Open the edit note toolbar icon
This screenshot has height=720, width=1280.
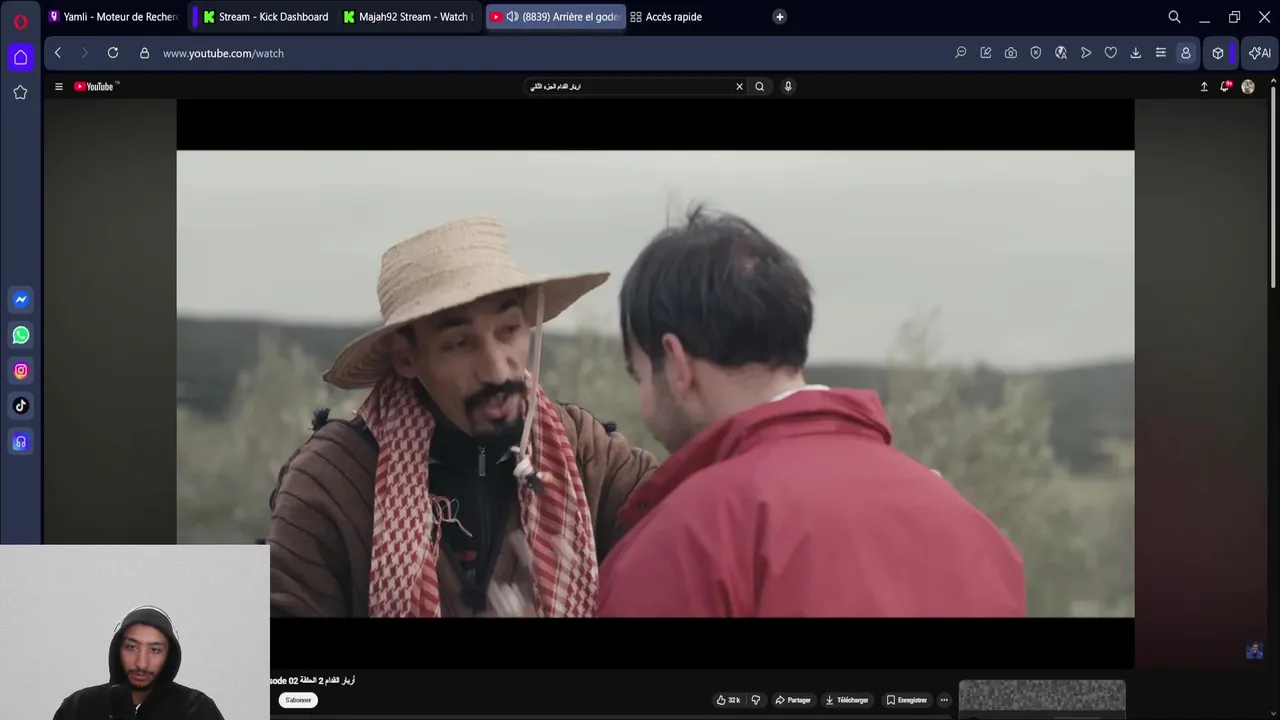pos(986,53)
